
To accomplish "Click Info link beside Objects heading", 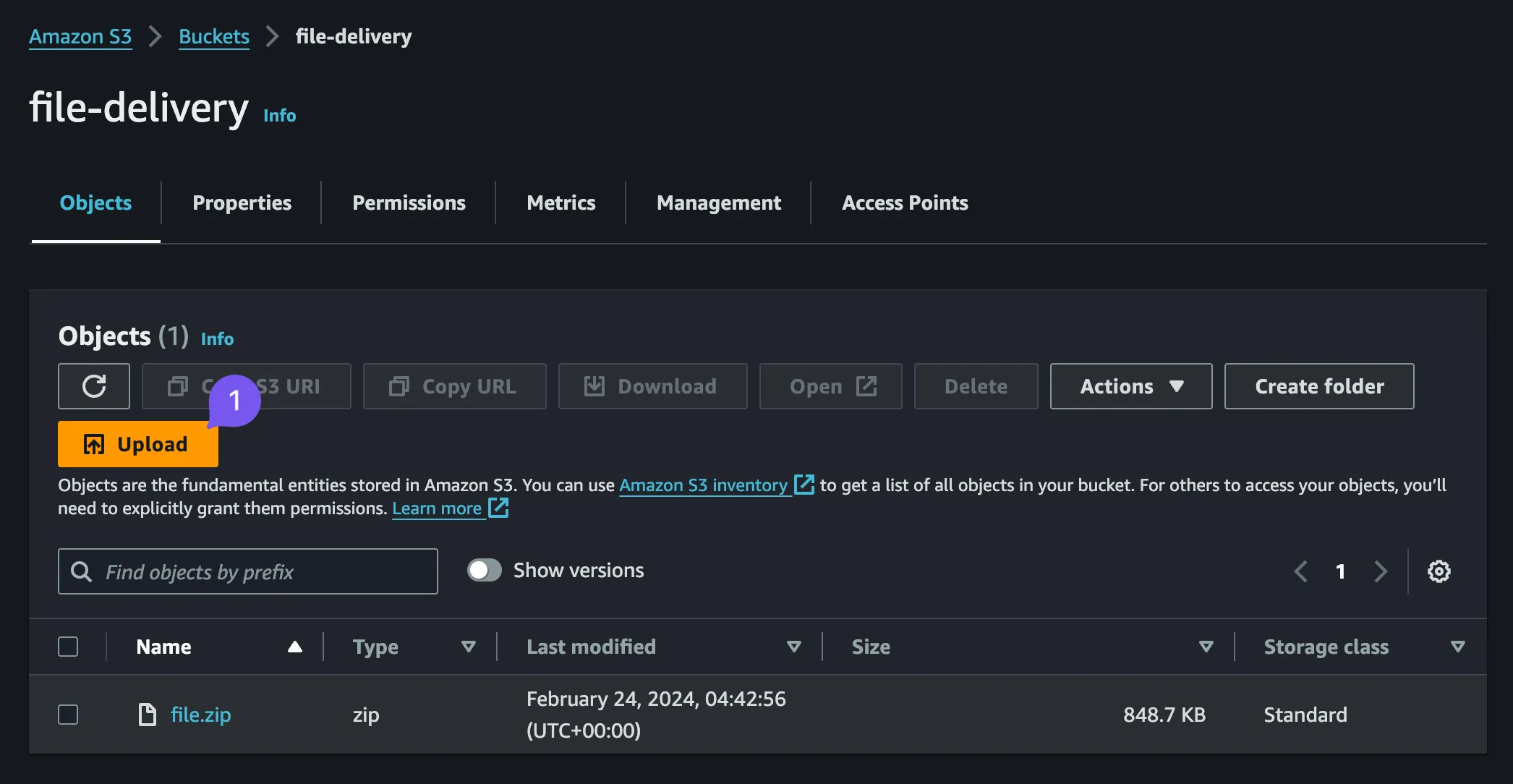I will 217,338.
